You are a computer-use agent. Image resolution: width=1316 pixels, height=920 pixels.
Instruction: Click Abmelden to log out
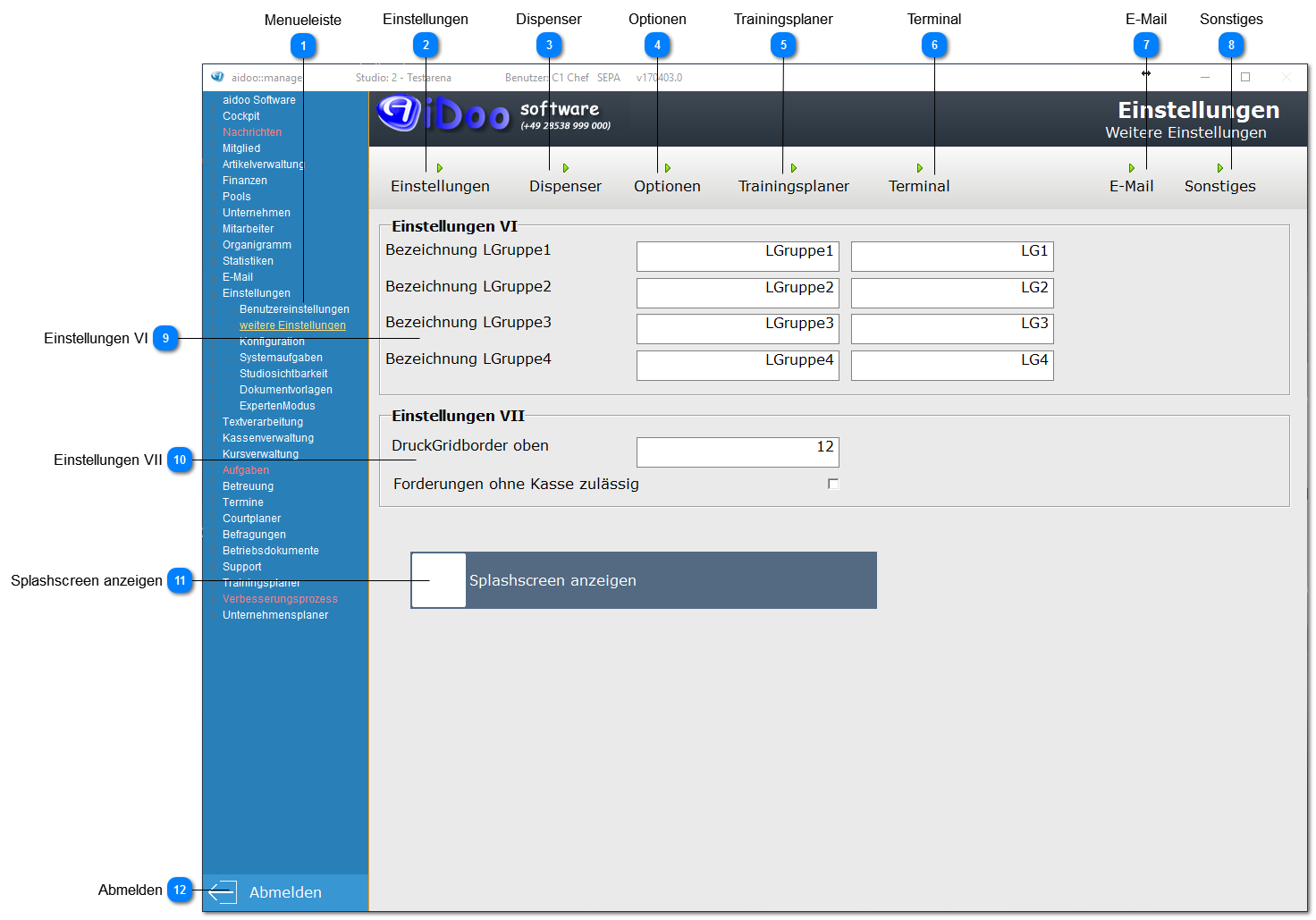point(285,892)
